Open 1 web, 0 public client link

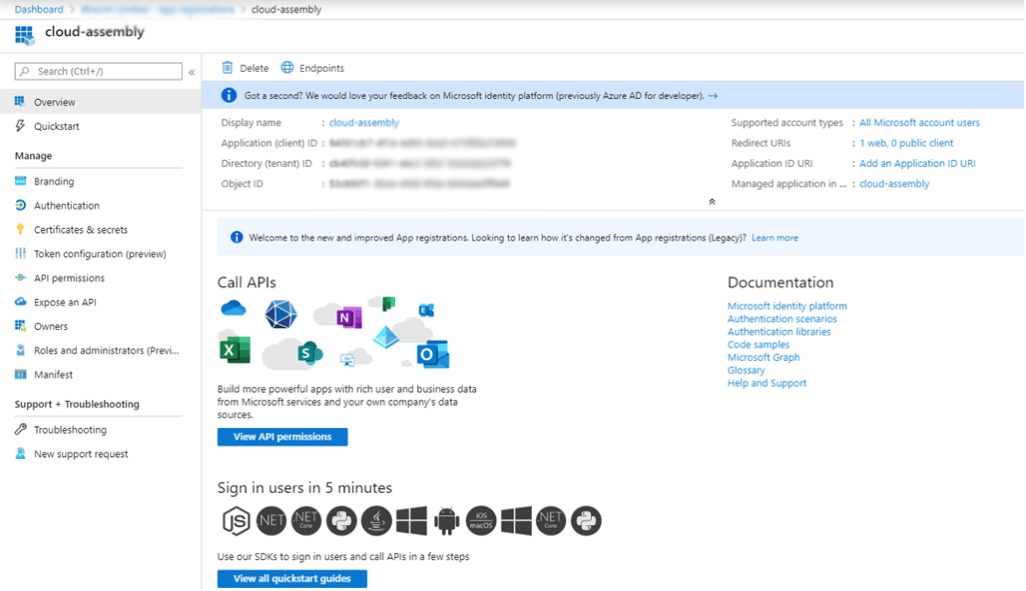[x=906, y=143]
